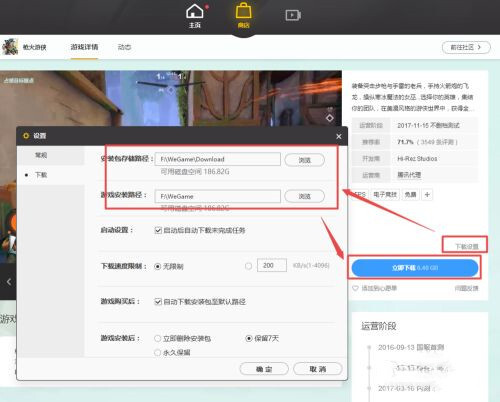The height and width of the screenshot is (402, 500).
Task: Close the settings dialog with the X
Action: [x=339, y=136]
